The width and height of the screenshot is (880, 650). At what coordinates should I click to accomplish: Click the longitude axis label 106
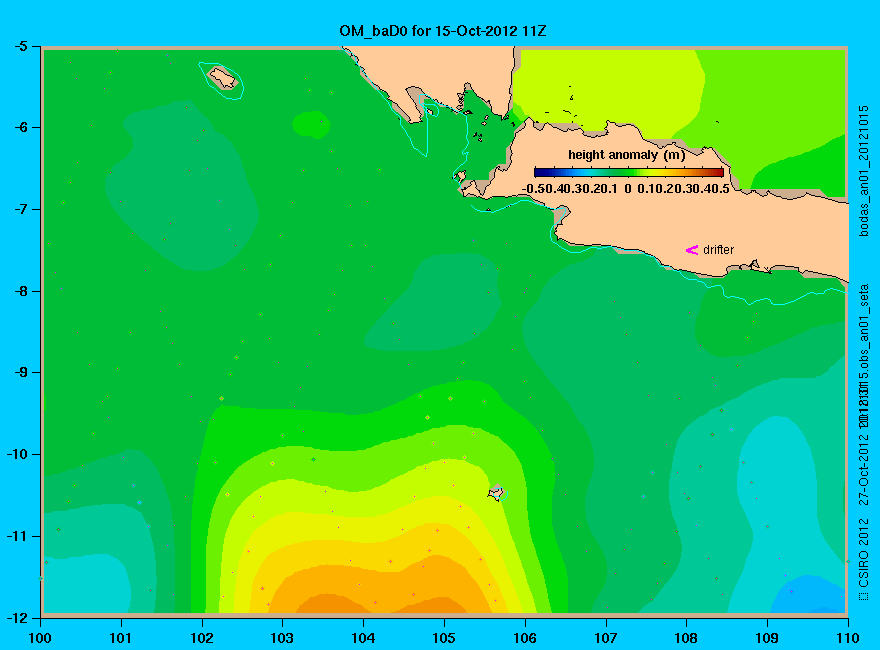(525, 638)
